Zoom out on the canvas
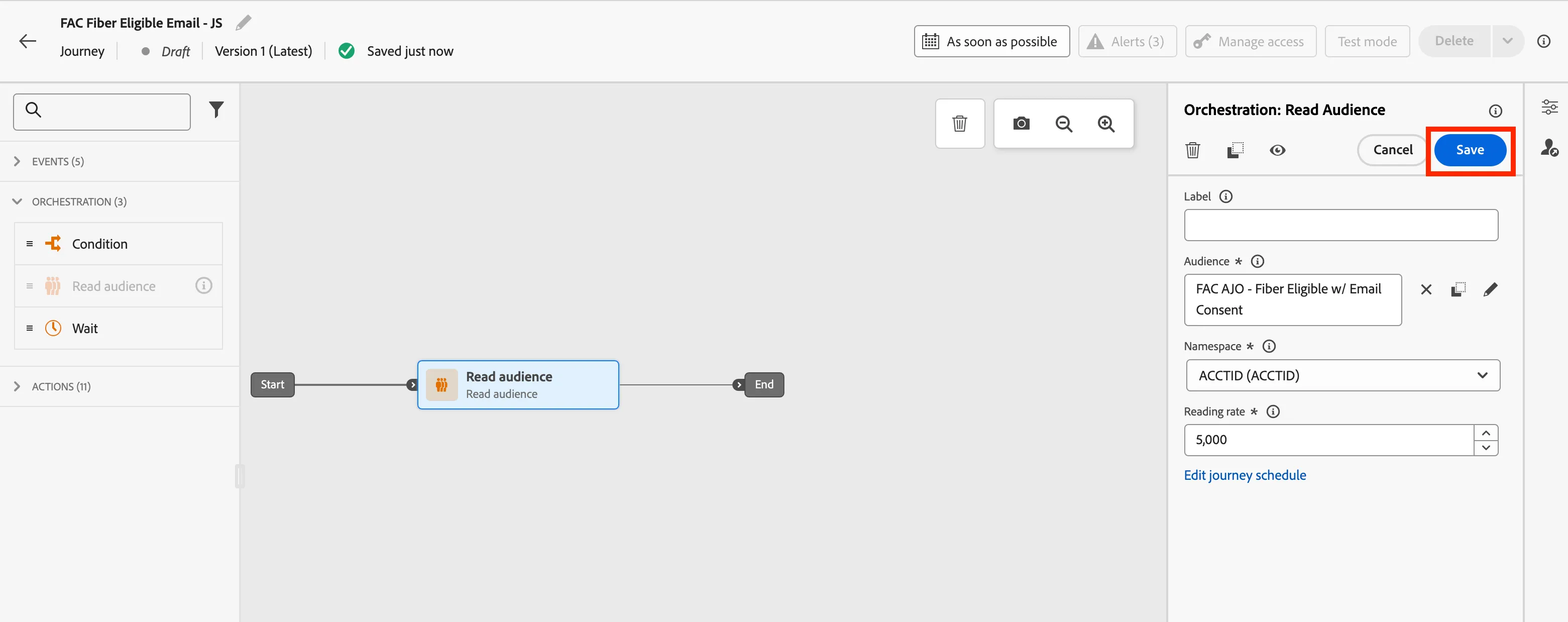Image resolution: width=1568 pixels, height=622 pixels. (x=1063, y=124)
